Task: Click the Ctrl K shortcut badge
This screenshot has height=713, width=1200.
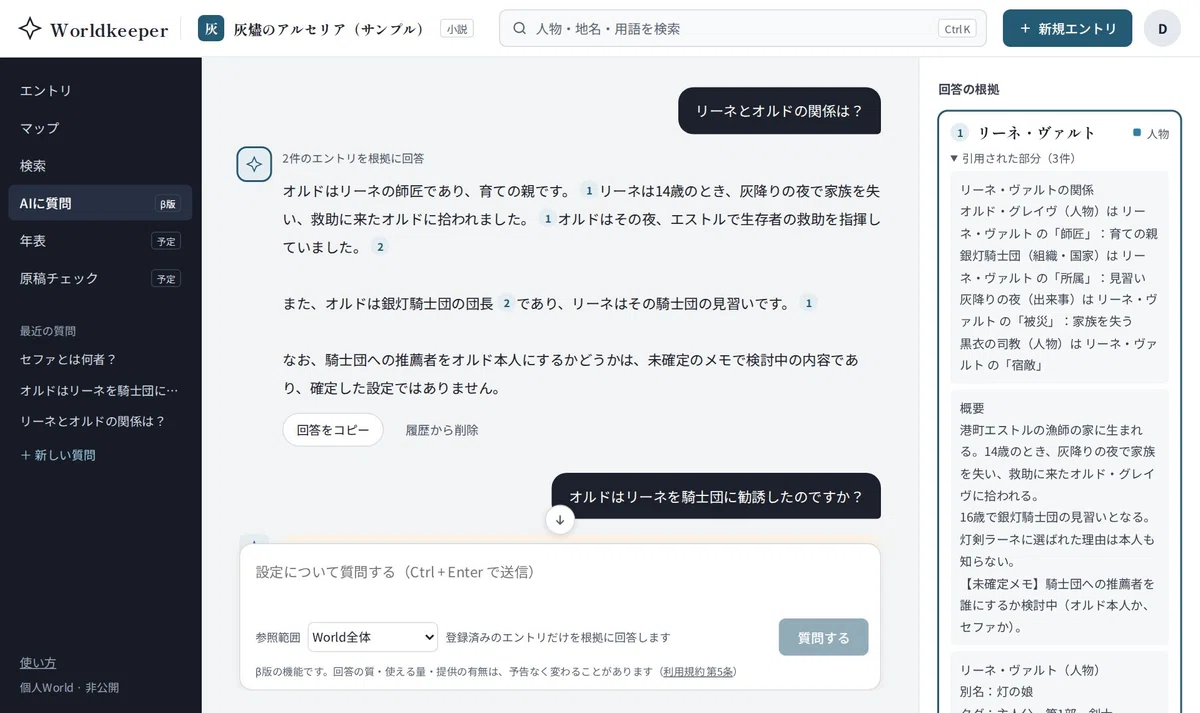Action: coord(957,29)
